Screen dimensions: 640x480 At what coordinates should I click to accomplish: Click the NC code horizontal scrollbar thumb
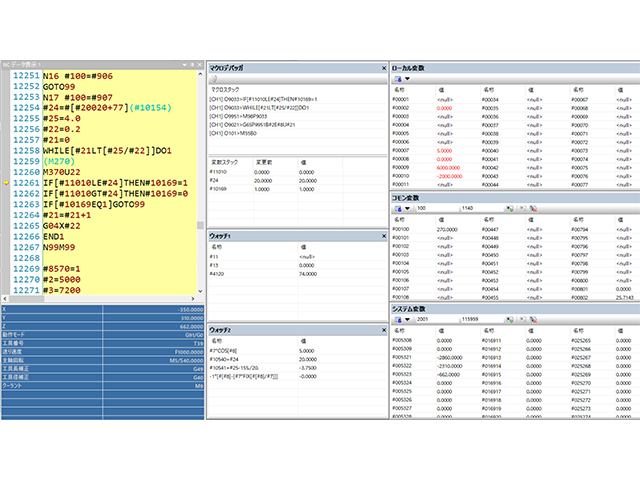(x=27, y=299)
